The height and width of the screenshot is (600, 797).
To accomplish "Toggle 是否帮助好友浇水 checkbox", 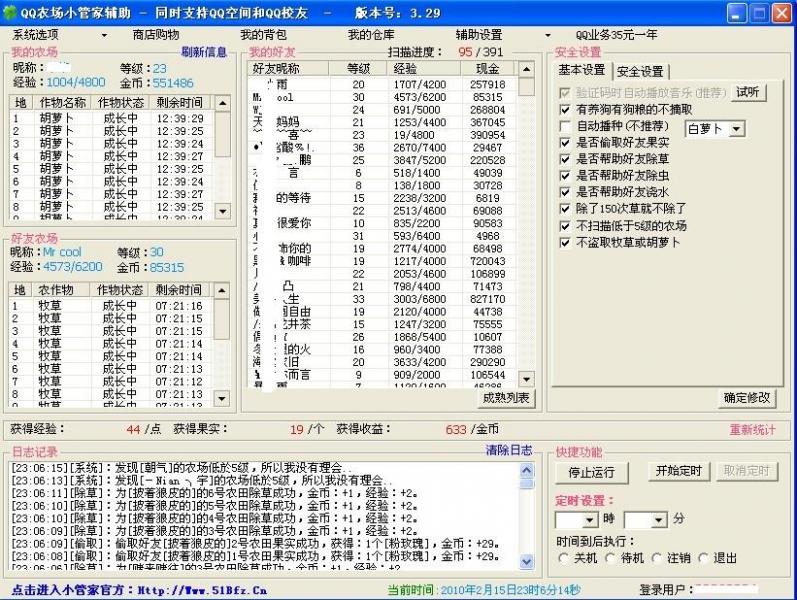I will (x=565, y=192).
